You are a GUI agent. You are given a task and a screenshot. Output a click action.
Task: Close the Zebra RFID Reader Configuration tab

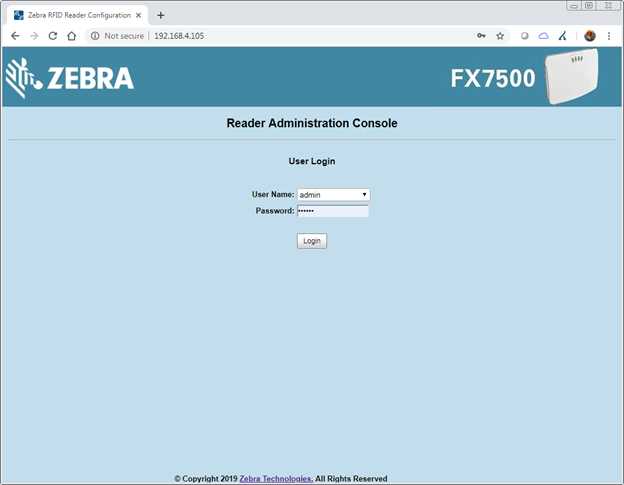pos(138,15)
